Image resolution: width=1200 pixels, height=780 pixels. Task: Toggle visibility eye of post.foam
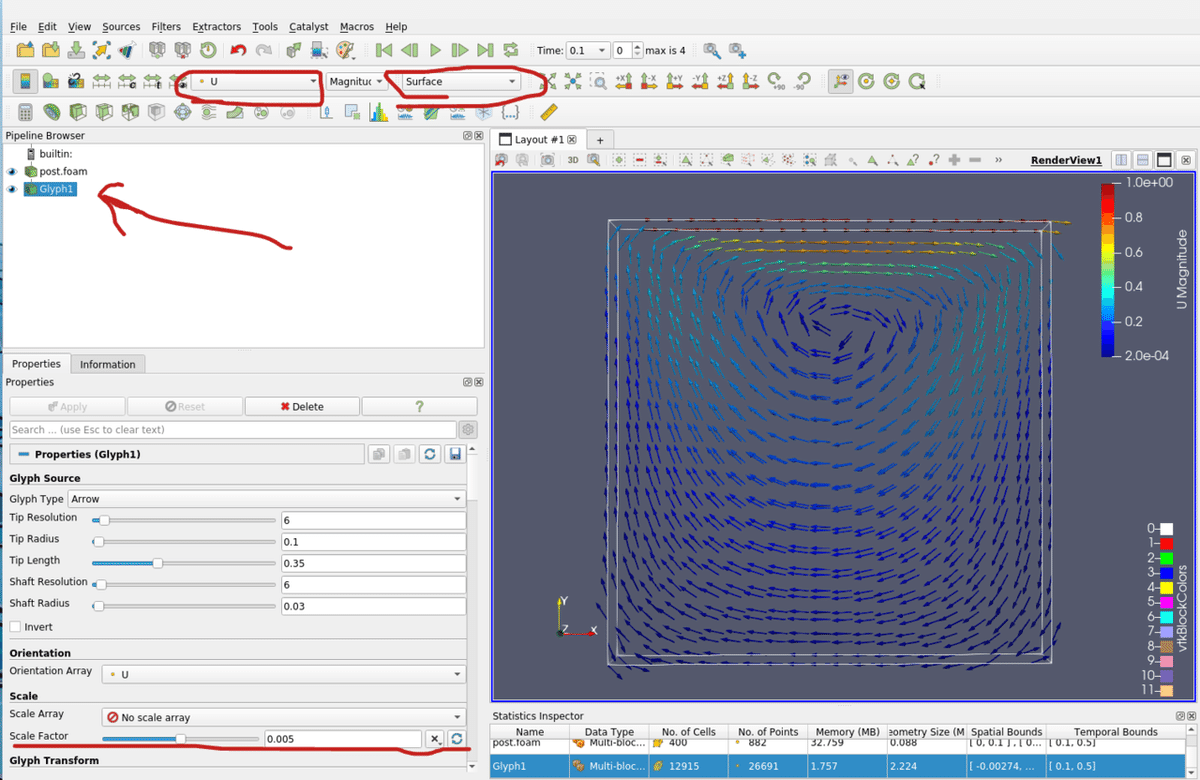[x=12, y=171]
